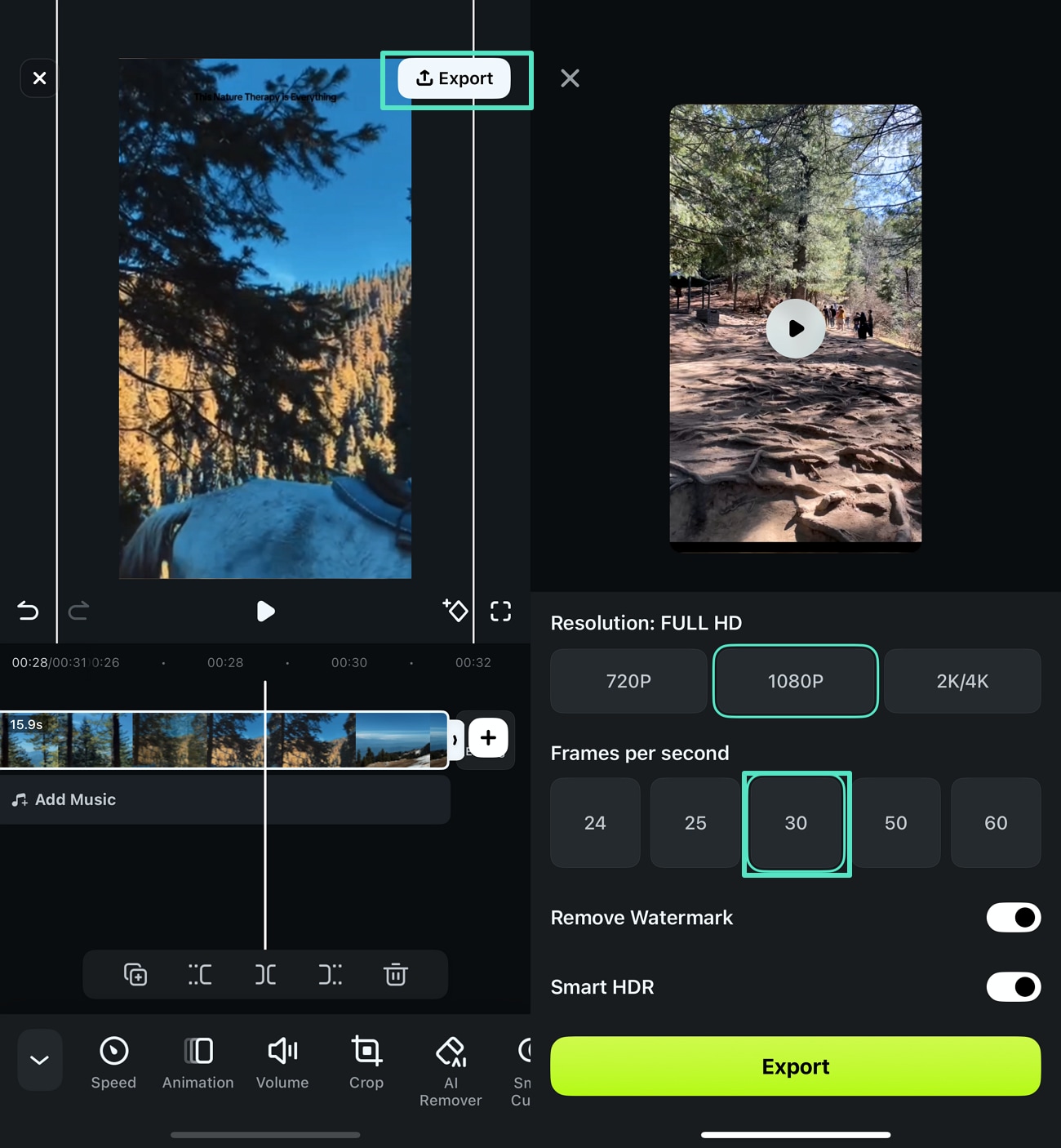This screenshot has height=1148, width=1061.
Task: Undo the last edit
Action: 28,611
